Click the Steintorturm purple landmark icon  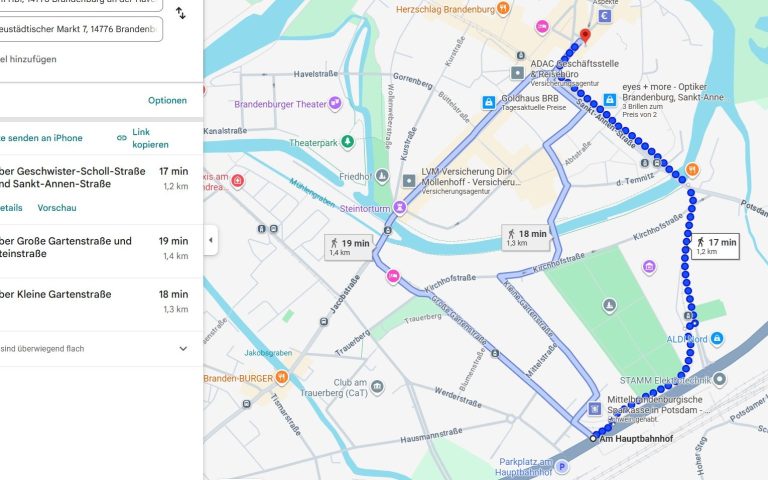(x=400, y=208)
